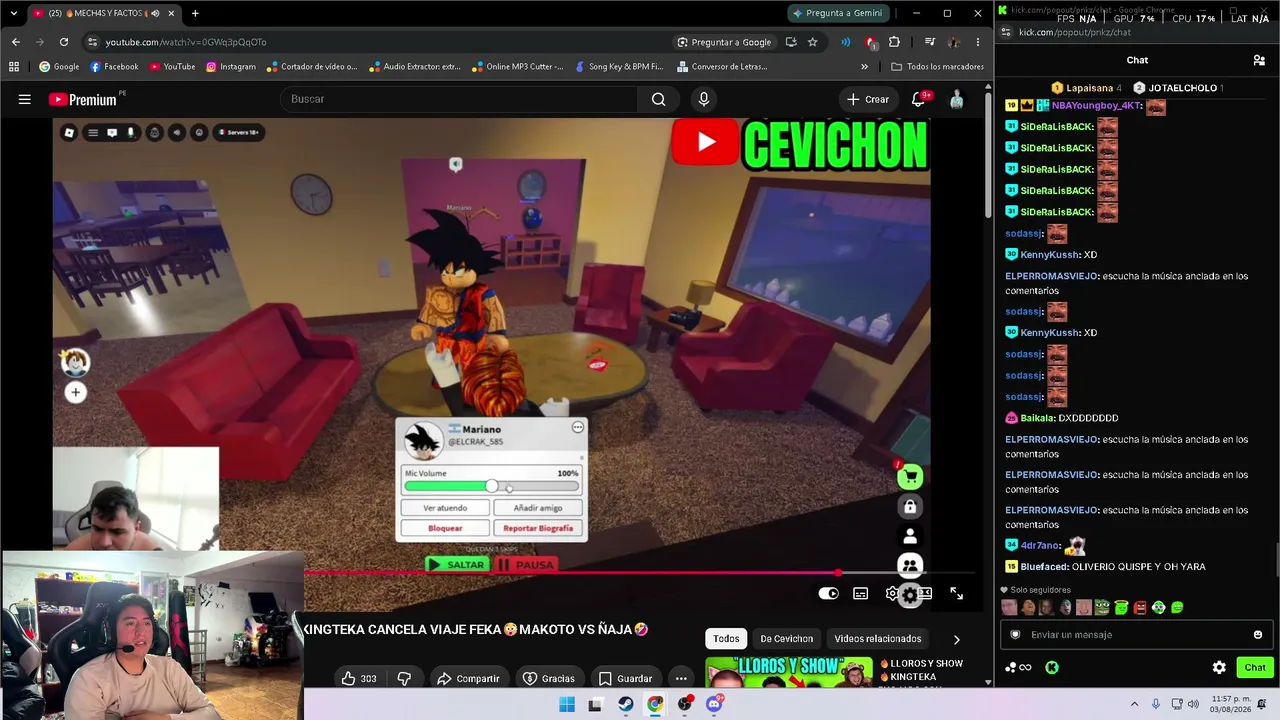
Task: Click the Gracias button
Action: pos(549,678)
